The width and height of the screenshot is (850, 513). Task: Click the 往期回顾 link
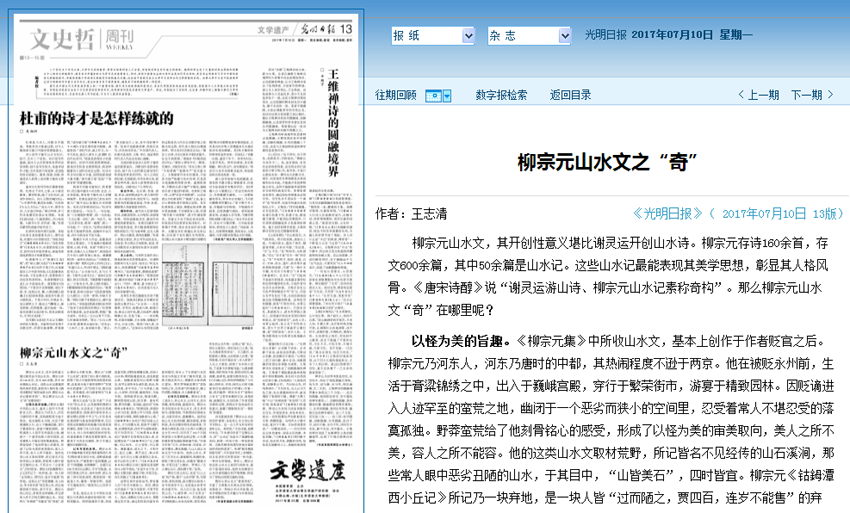click(395, 95)
